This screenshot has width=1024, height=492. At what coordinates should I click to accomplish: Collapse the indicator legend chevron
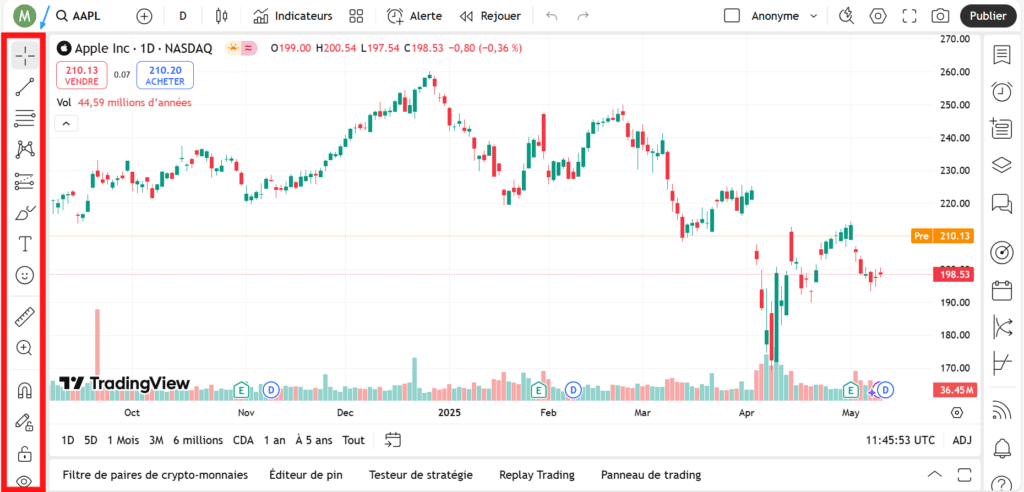click(67, 123)
